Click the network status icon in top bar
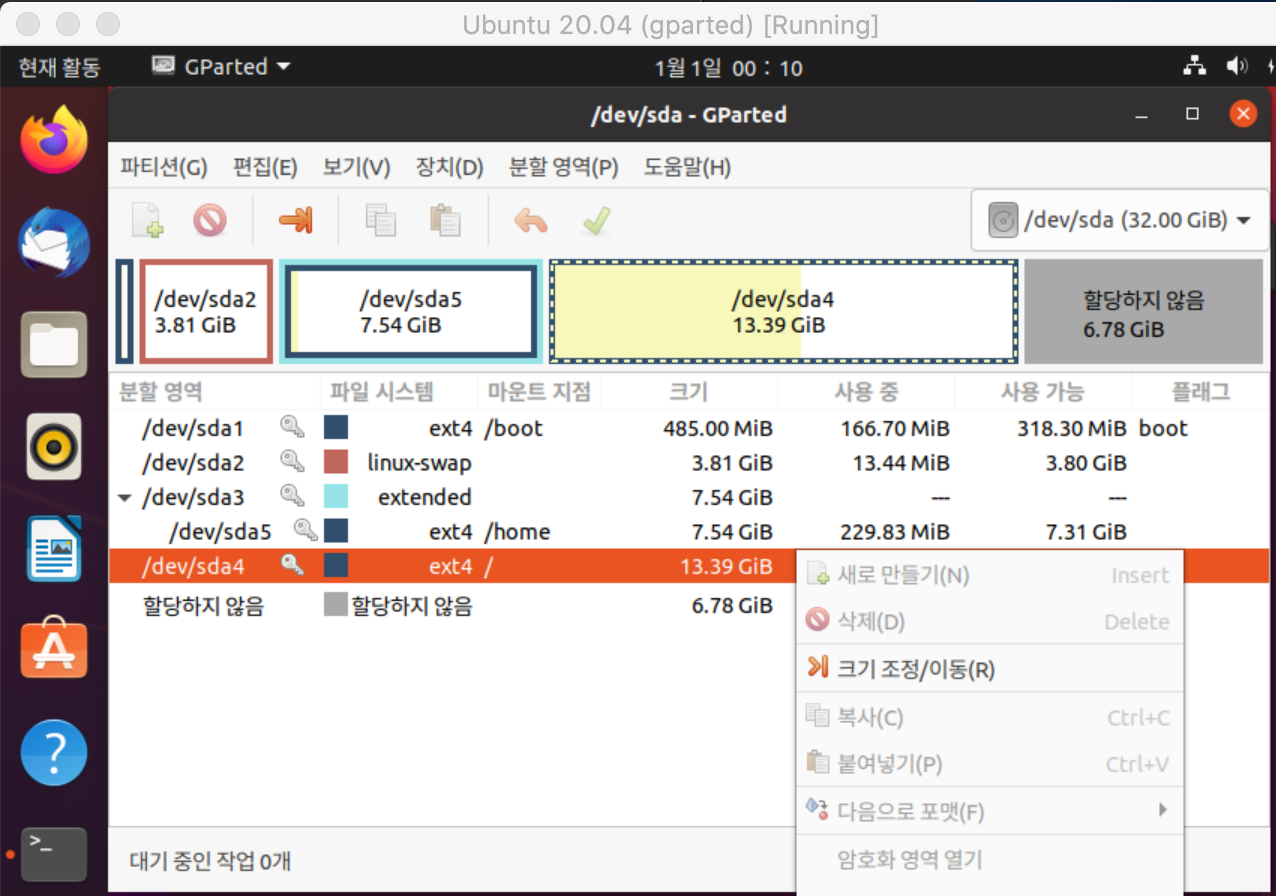 (1194, 67)
